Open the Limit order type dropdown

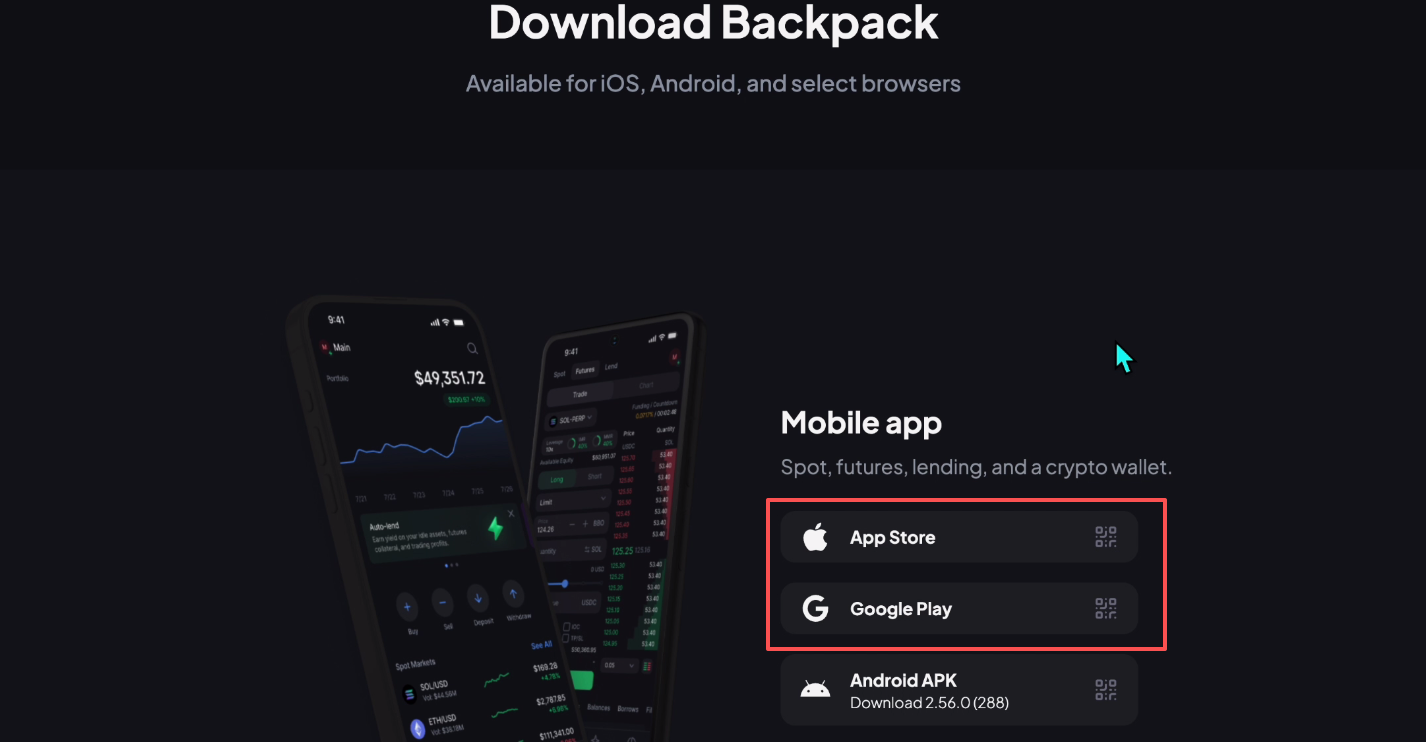574,500
